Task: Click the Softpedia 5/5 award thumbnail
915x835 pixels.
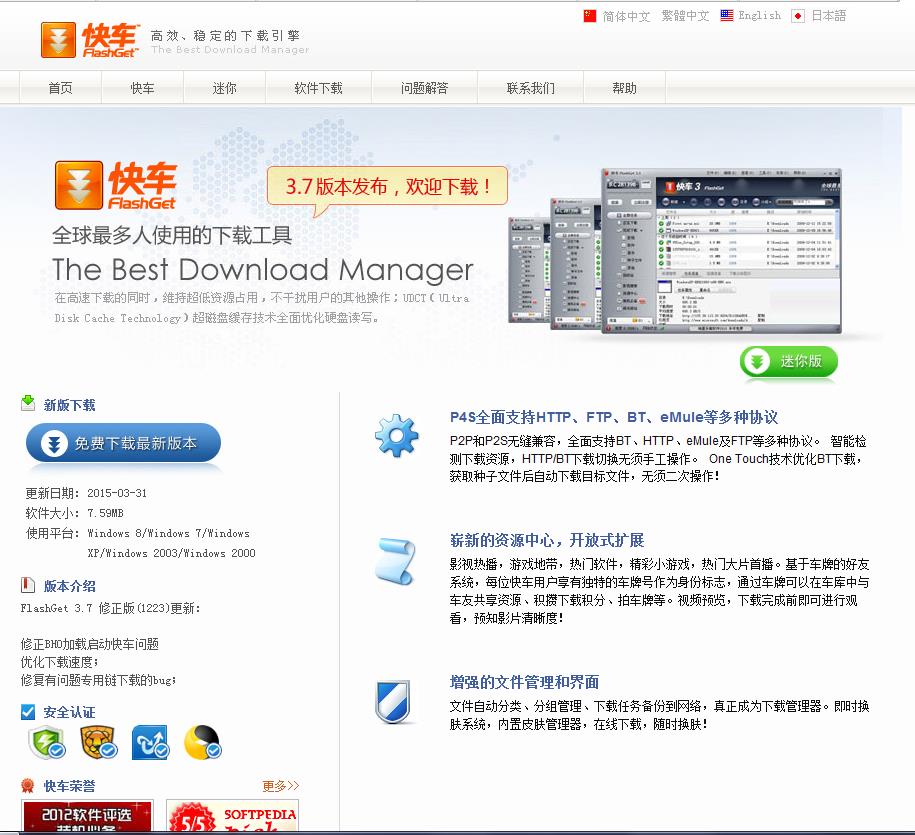Action: pos(233,815)
